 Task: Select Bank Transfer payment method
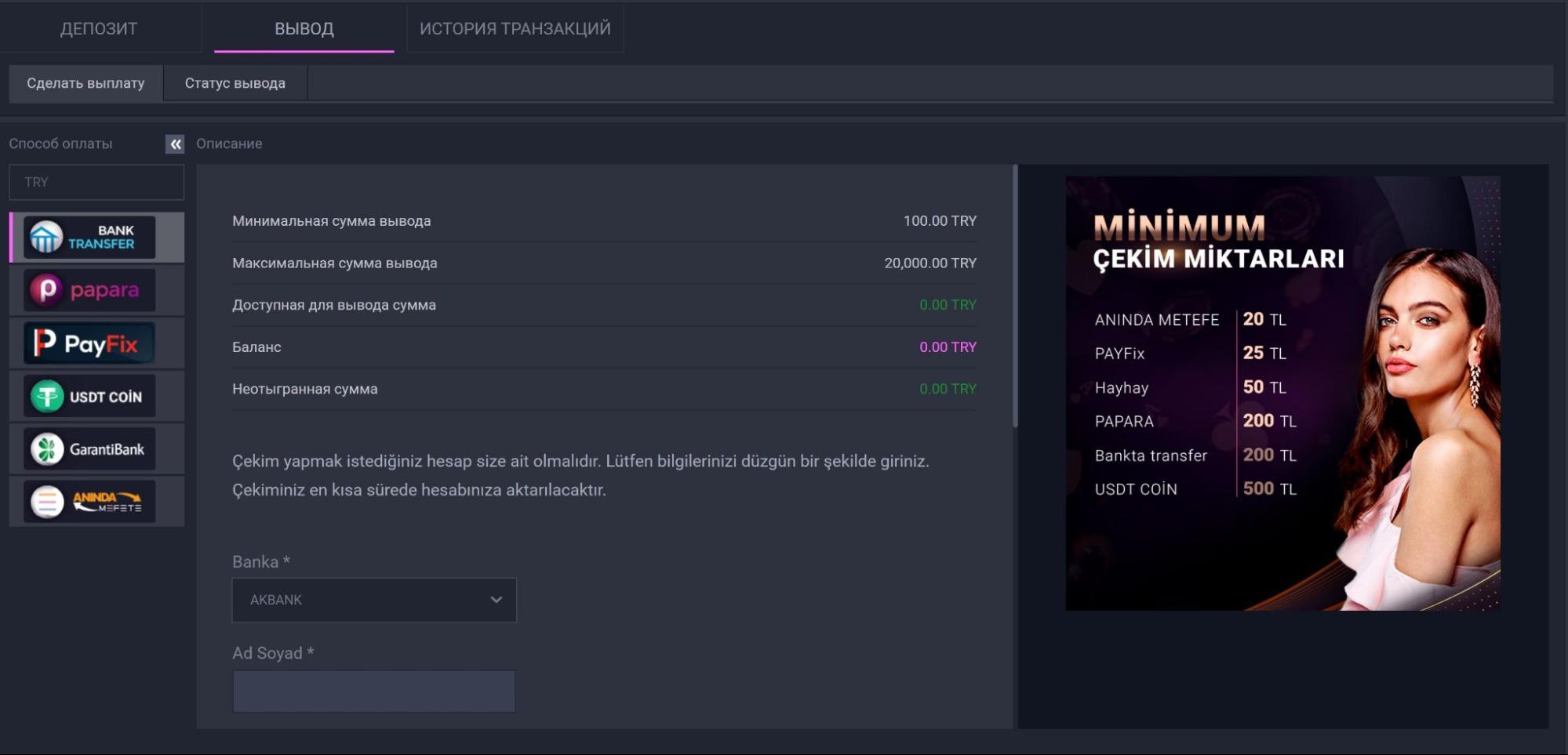coord(96,237)
